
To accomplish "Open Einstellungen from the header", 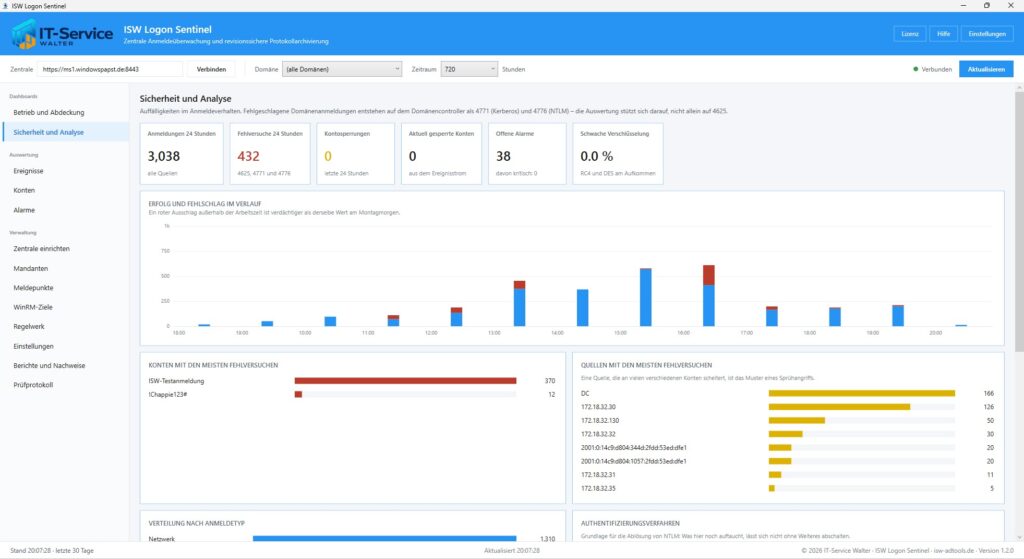I will pos(987,34).
